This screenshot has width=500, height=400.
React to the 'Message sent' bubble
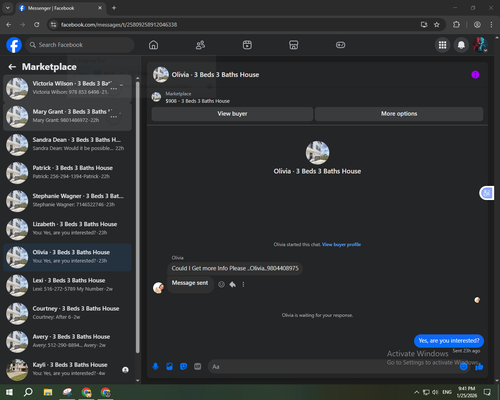(x=221, y=284)
